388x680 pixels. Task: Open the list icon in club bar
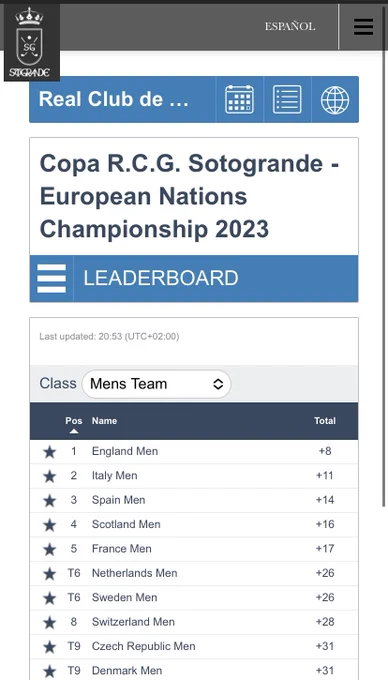(x=287, y=100)
